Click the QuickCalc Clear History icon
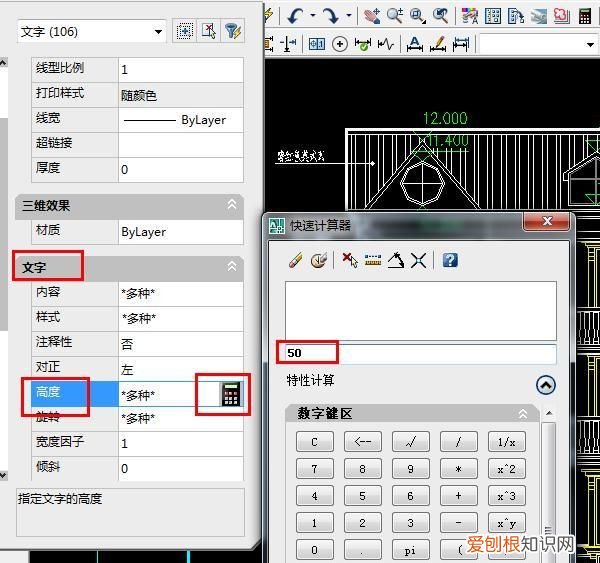 318,261
